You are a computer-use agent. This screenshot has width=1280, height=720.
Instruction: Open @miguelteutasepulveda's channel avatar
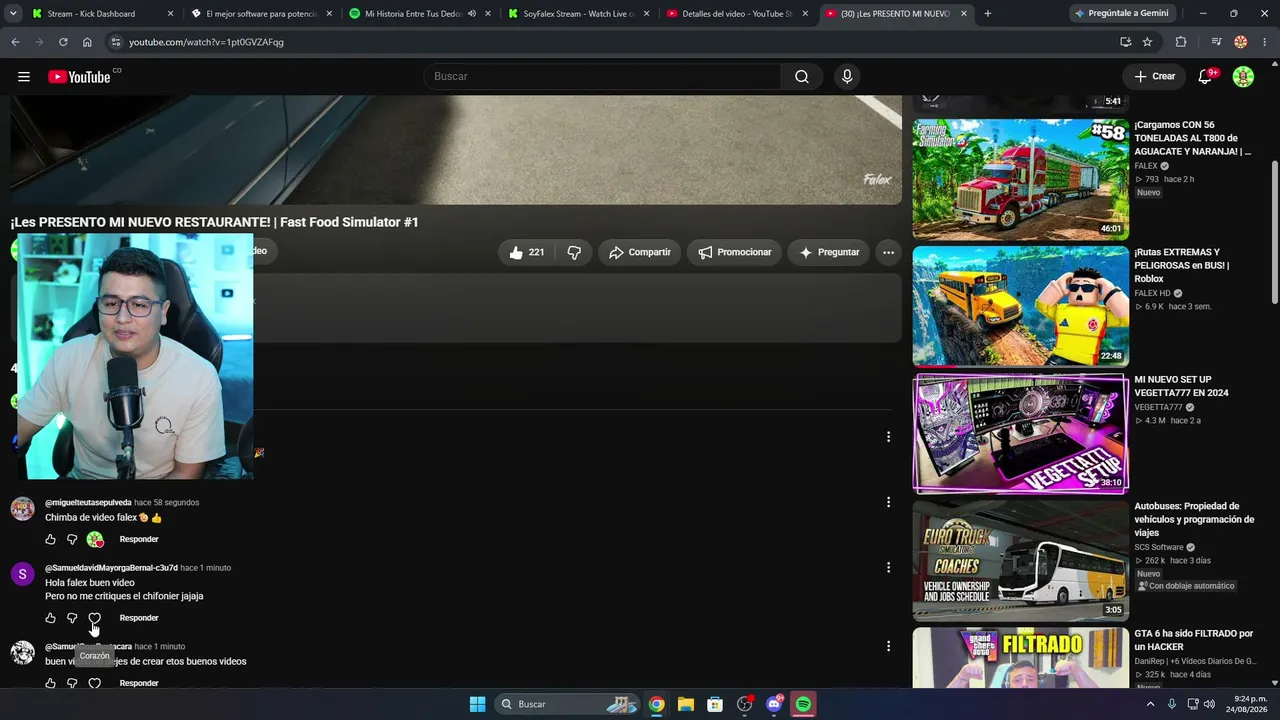tap(22, 509)
